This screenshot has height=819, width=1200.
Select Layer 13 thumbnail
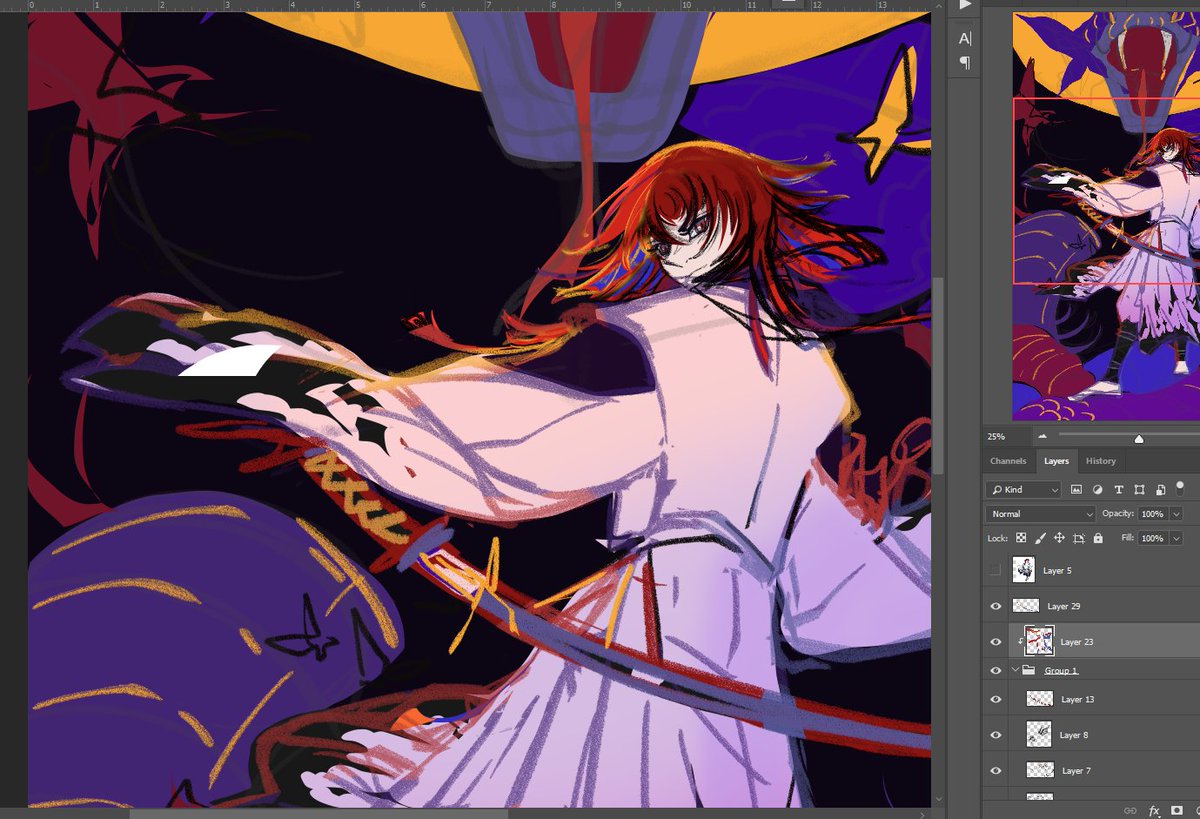1039,699
